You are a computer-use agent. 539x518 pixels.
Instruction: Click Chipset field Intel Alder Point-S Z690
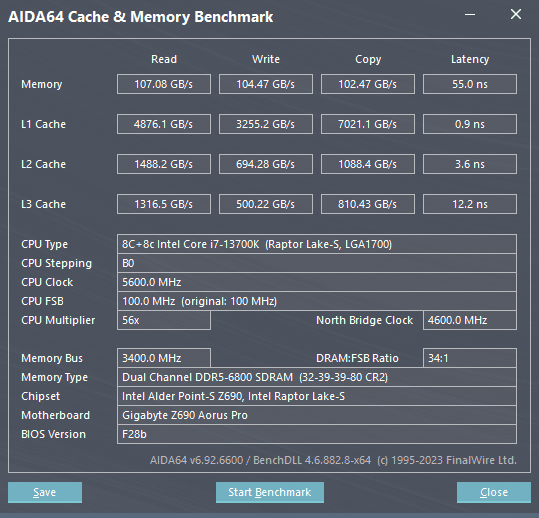[x=317, y=396]
